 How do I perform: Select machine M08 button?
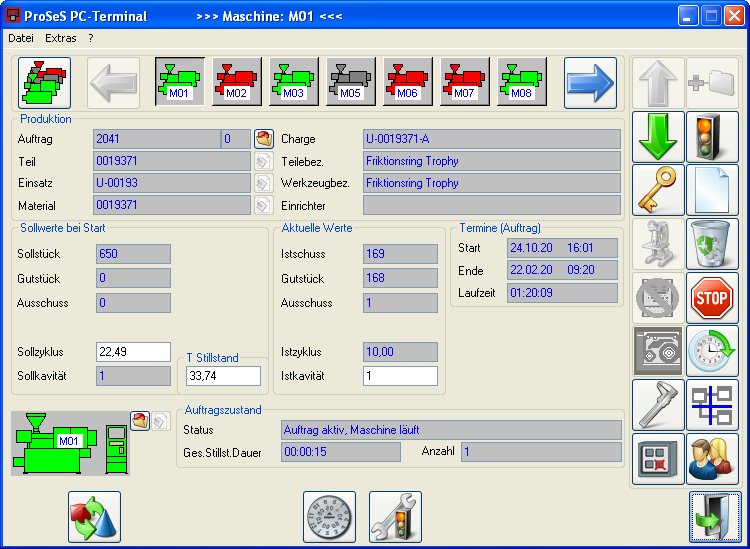522,81
